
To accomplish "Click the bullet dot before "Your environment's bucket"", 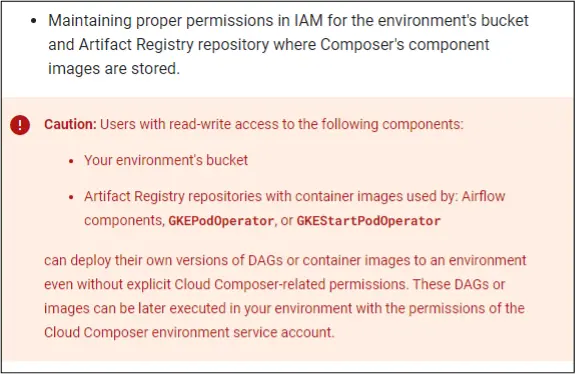I will coord(71,161).
